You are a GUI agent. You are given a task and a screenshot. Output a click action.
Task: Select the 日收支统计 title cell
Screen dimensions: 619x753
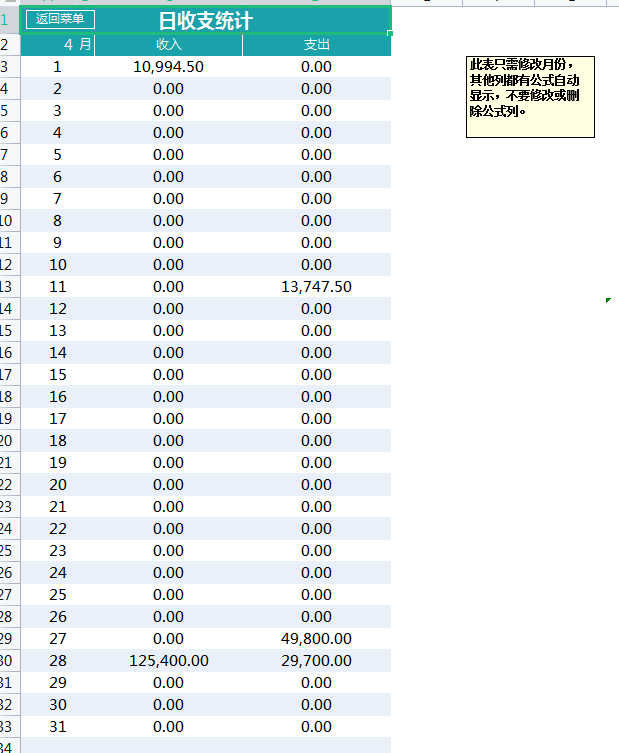(x=206, y=20)
